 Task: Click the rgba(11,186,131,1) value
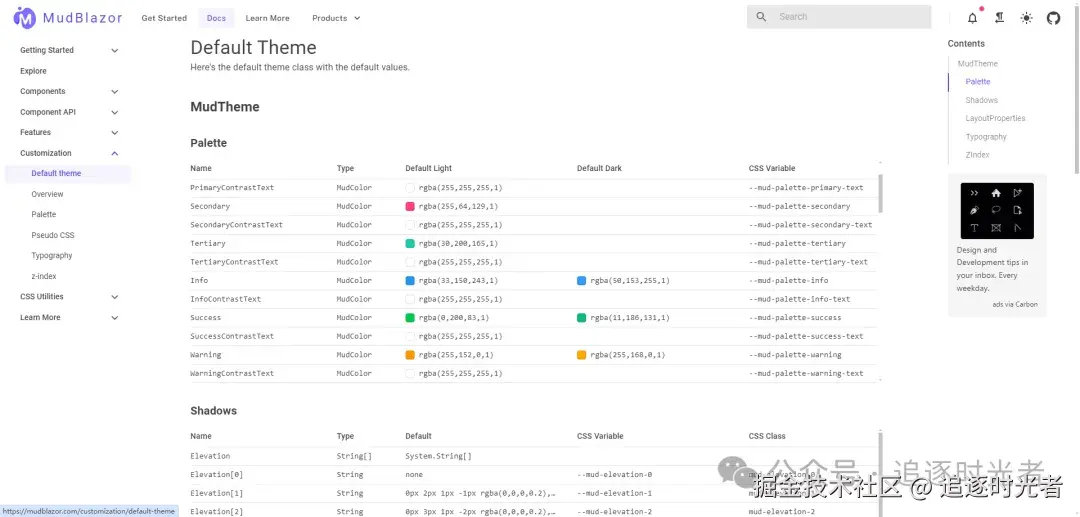630,318
